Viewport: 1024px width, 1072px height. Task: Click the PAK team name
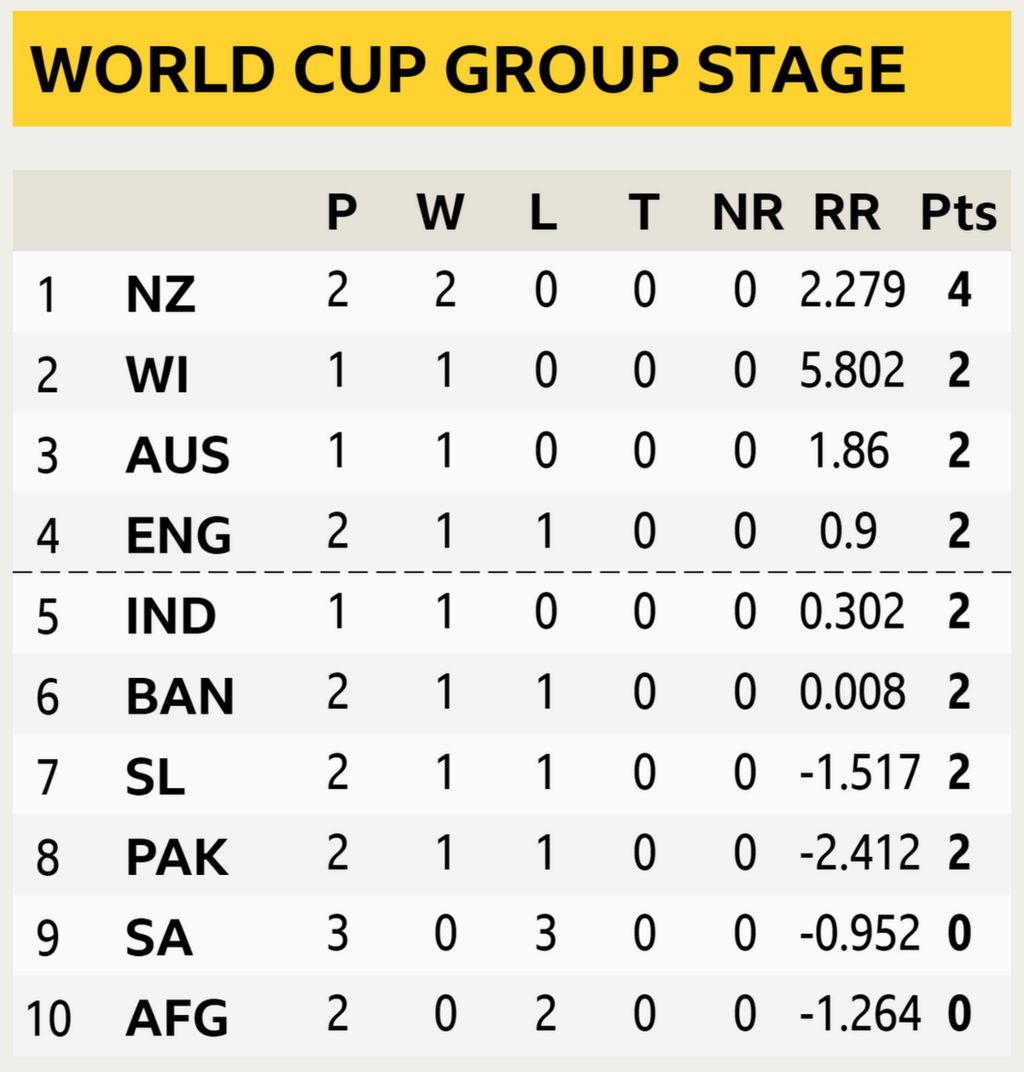pyautogui.click(x=177, y=857)
